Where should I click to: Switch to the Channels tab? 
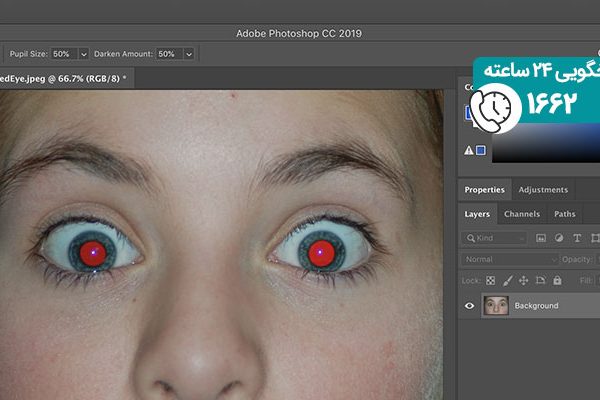coord(521,214)
